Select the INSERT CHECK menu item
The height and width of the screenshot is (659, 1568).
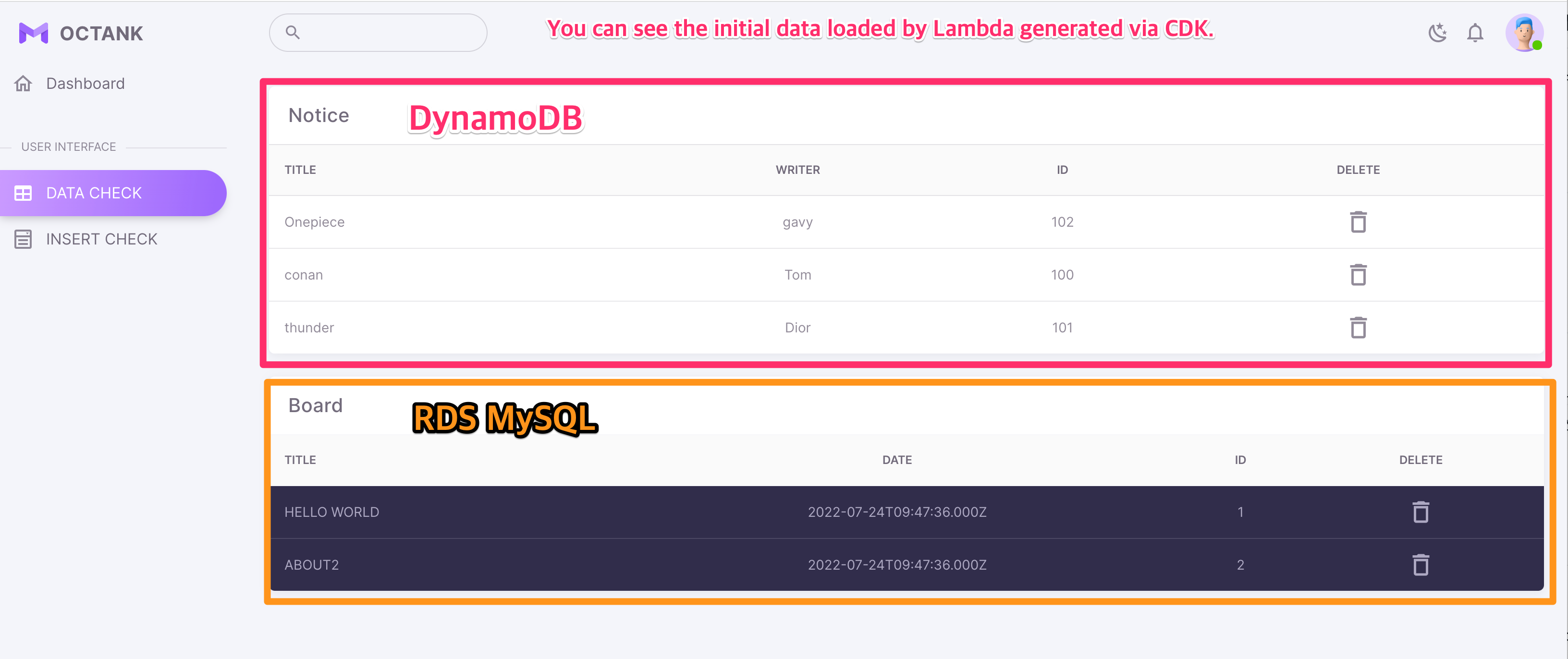(100, 239)
